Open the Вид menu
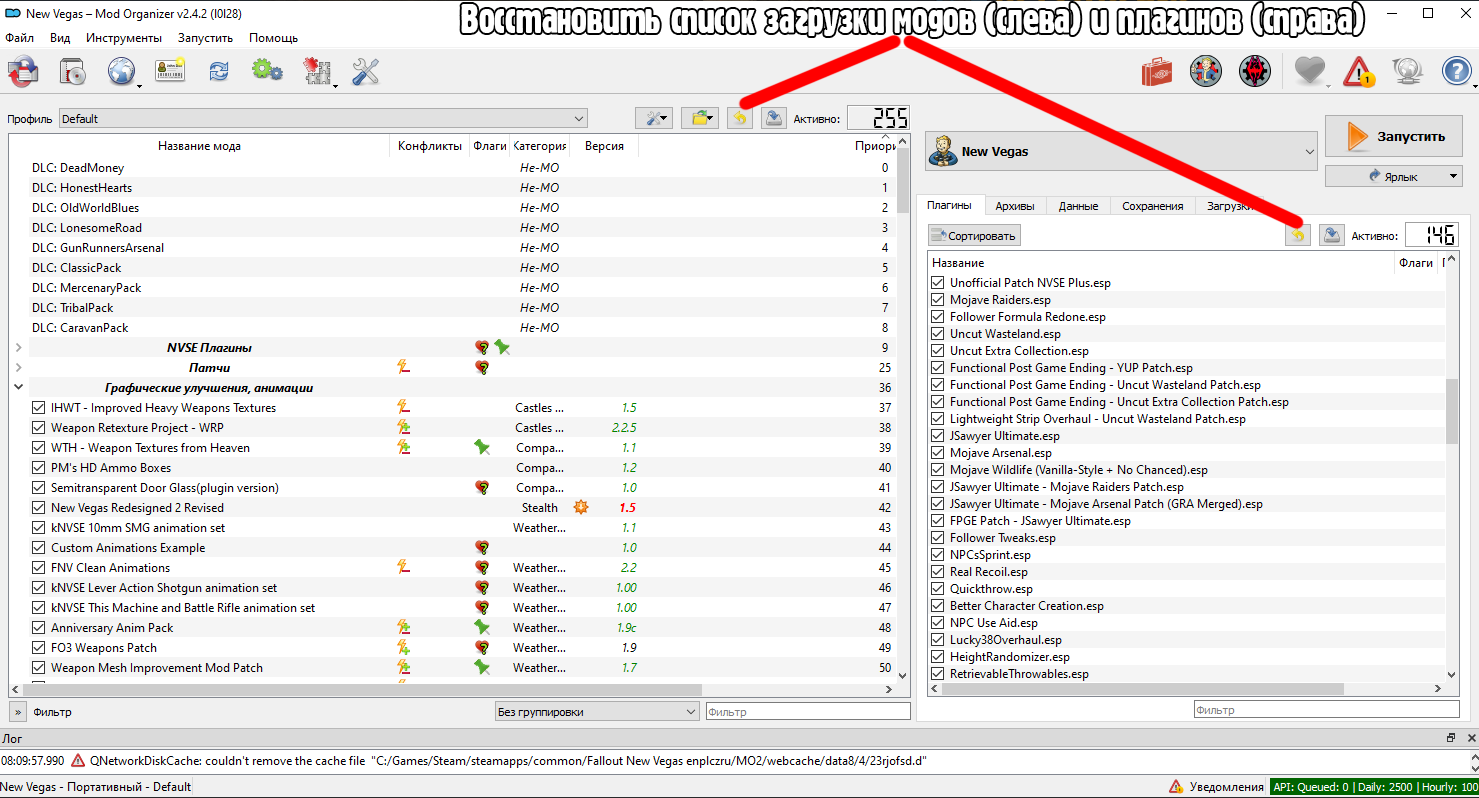Image resolution: width=1479 pixels, height=798 pixels. 60,38
